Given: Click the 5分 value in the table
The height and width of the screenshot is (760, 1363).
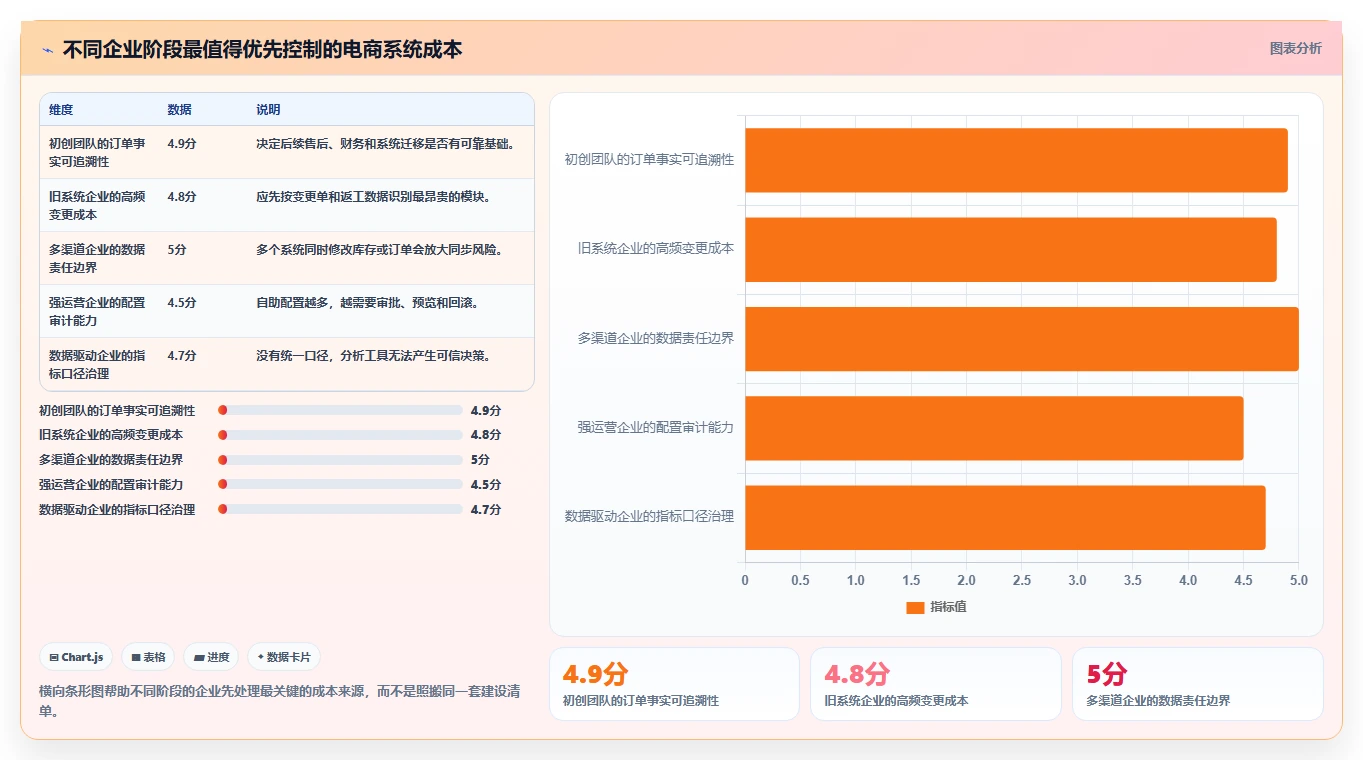Looking at the screenshot, I should 177,250.
